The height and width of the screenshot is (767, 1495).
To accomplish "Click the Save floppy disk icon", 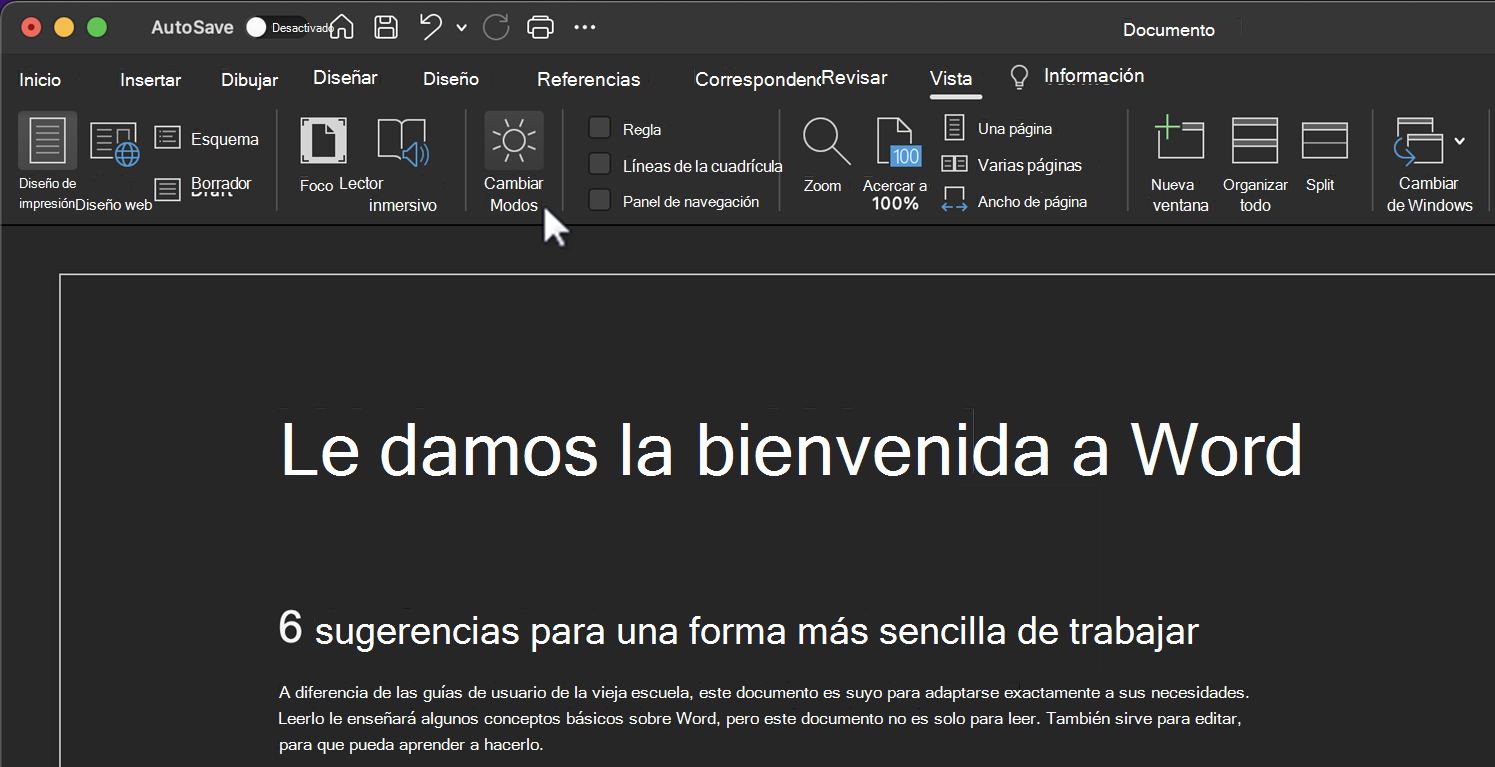I will [386, 27].
